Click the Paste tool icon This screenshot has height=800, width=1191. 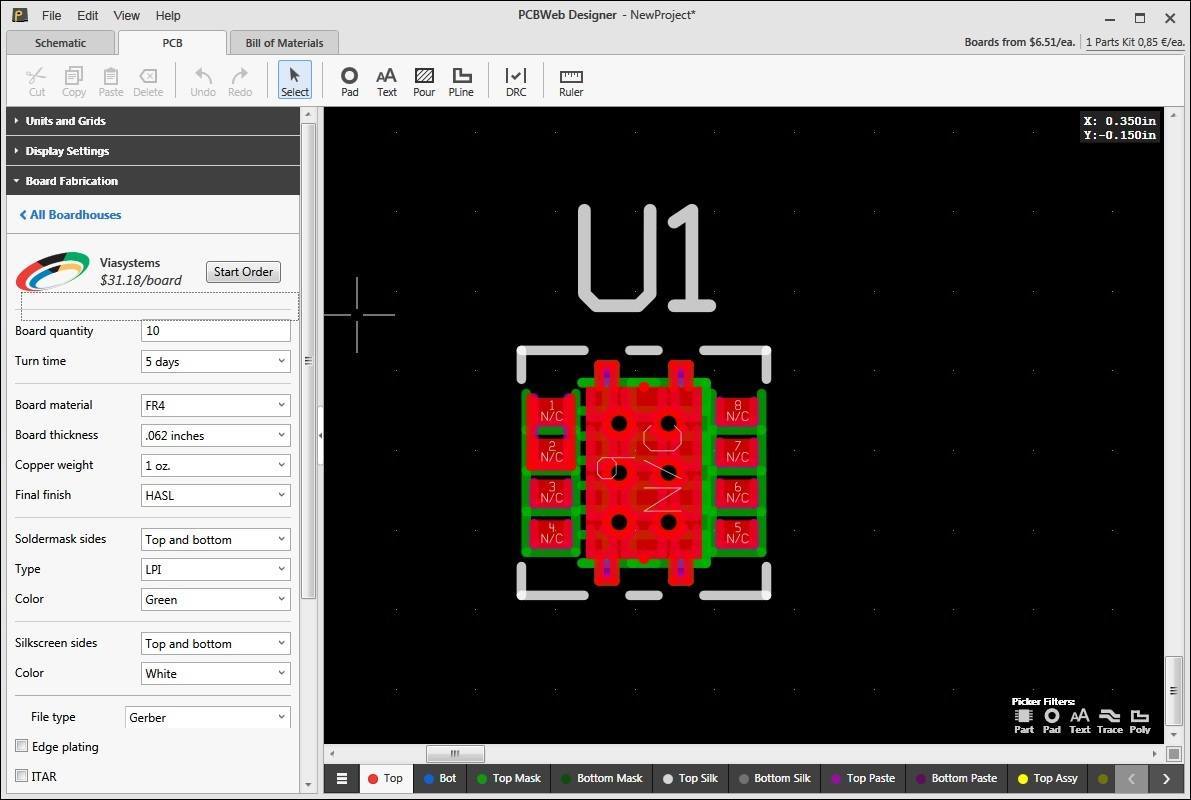point(111,81)
